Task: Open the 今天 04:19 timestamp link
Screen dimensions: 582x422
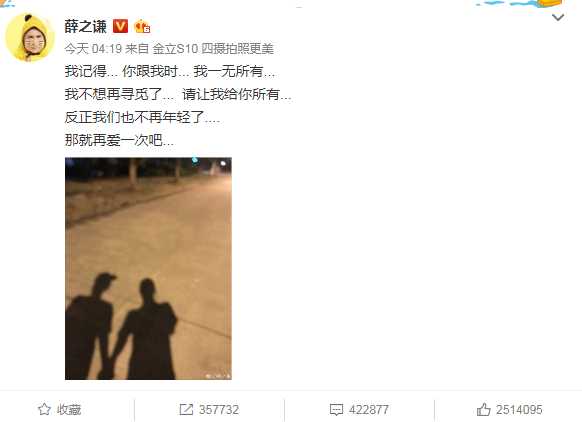Action: pos(93,49)
